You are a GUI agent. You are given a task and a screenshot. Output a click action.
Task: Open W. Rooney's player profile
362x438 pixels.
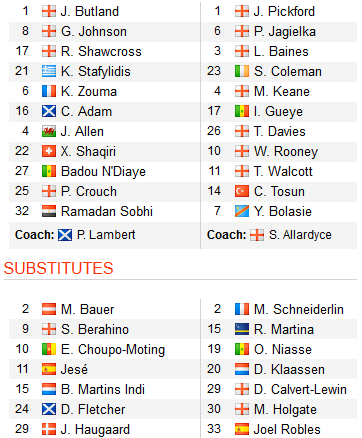pyautogui.click(x=286, y=151)
